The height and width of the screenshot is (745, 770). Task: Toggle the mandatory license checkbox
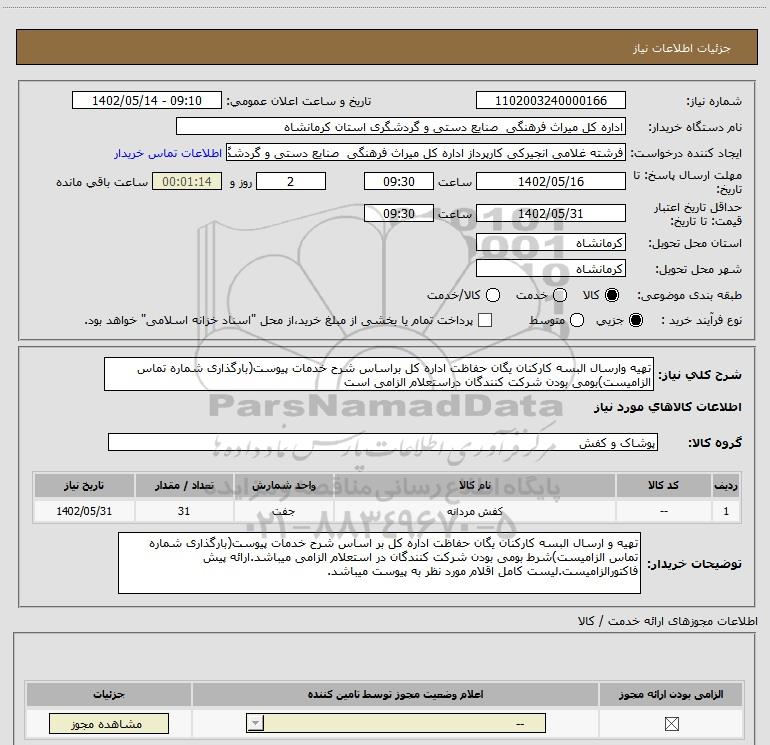671,723
